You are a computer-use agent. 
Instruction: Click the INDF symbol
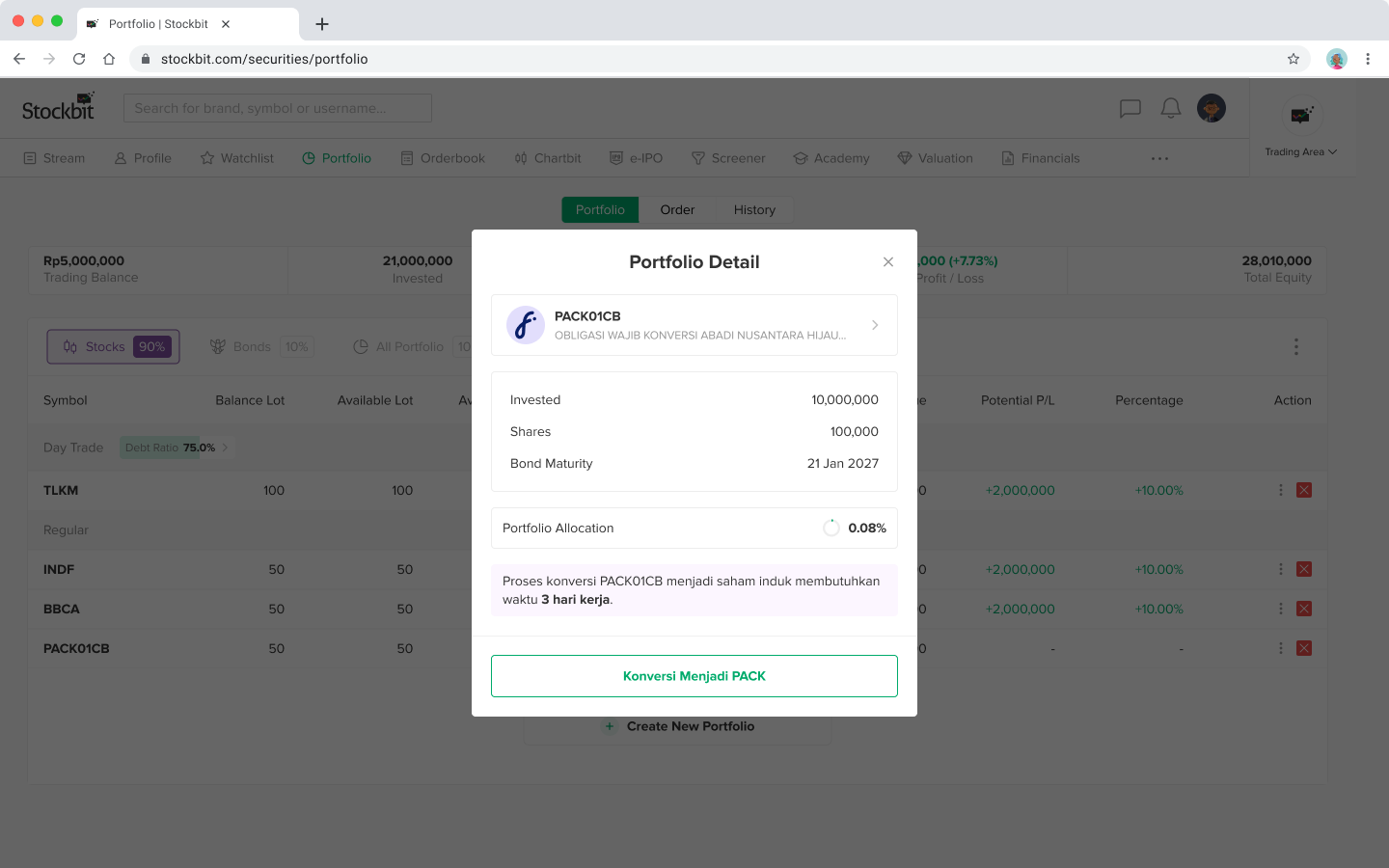59,569
